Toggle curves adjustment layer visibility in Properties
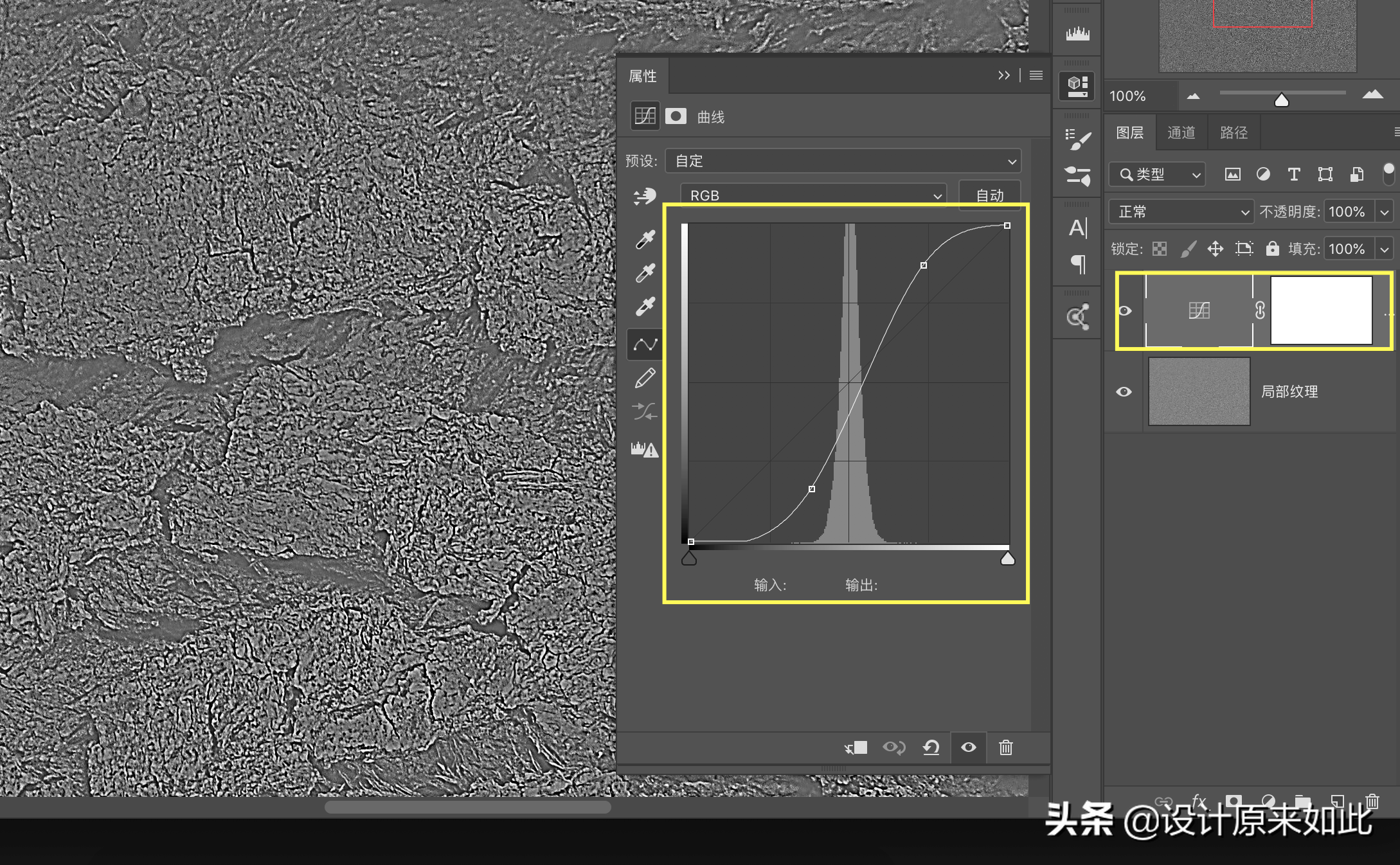Screen dimensions: 1400x865 coord(968,747)
